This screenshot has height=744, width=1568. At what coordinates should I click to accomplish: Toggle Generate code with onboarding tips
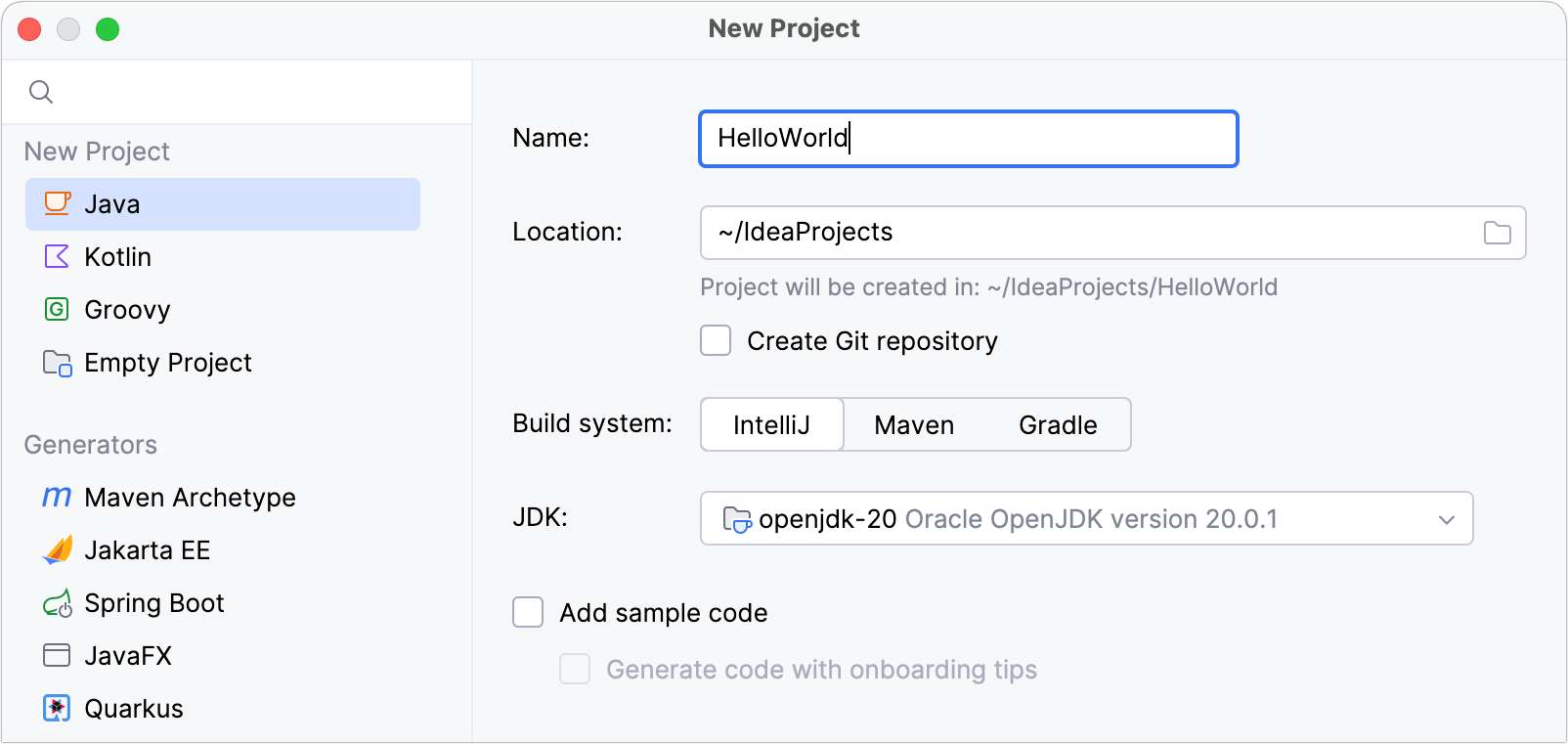coord(575,669)
